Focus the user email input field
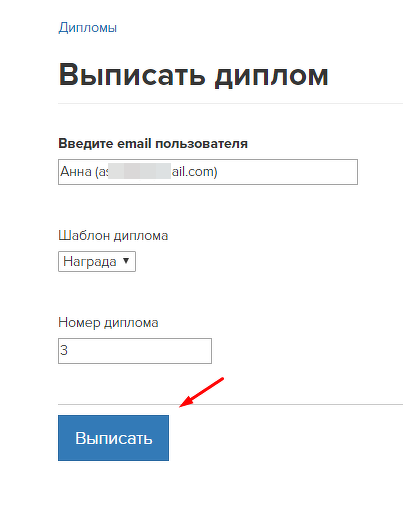 tap(208, 172)
